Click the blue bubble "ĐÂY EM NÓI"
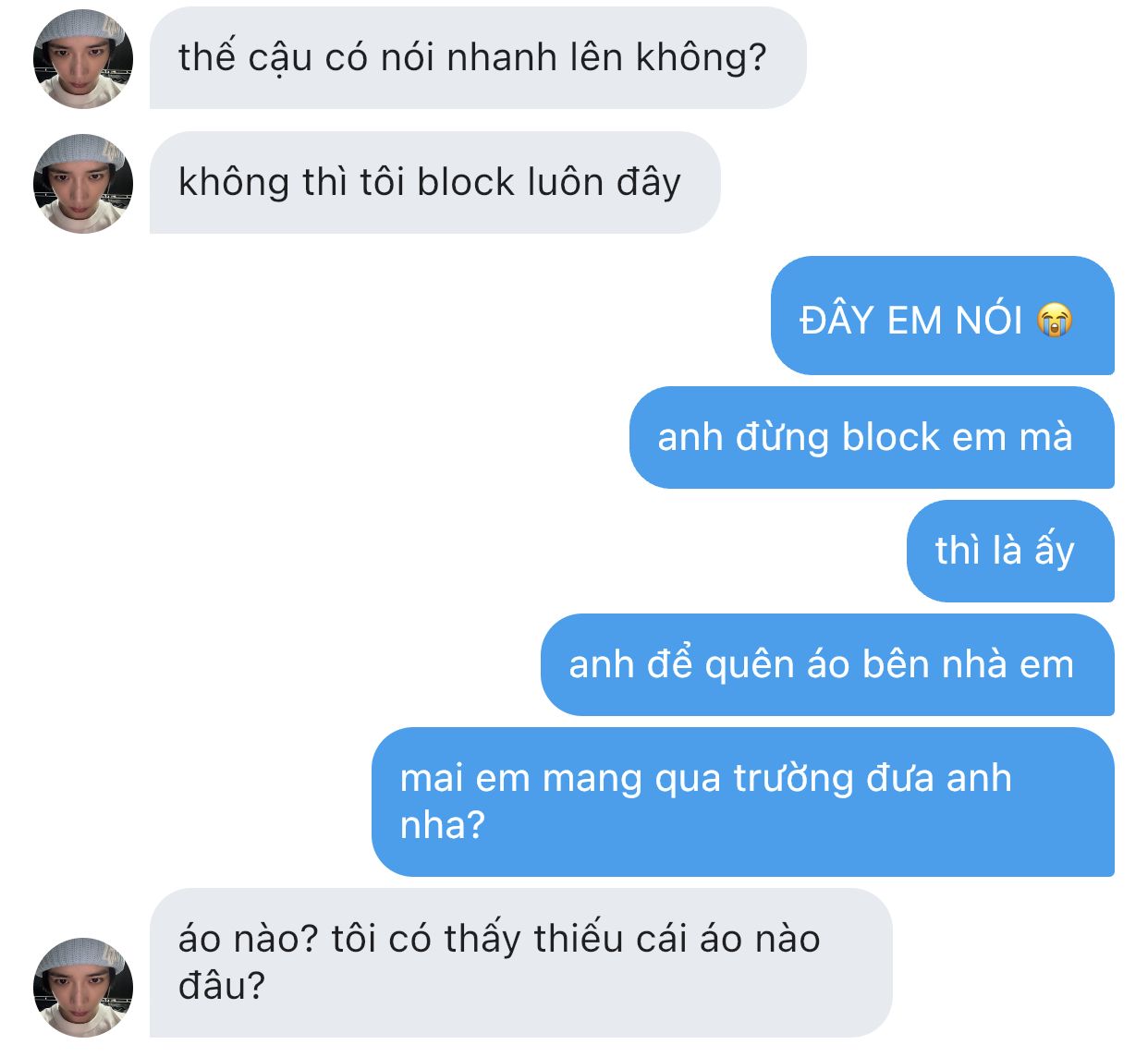The height and width of the screenshot is (1057, 1148). coord(943,315)
